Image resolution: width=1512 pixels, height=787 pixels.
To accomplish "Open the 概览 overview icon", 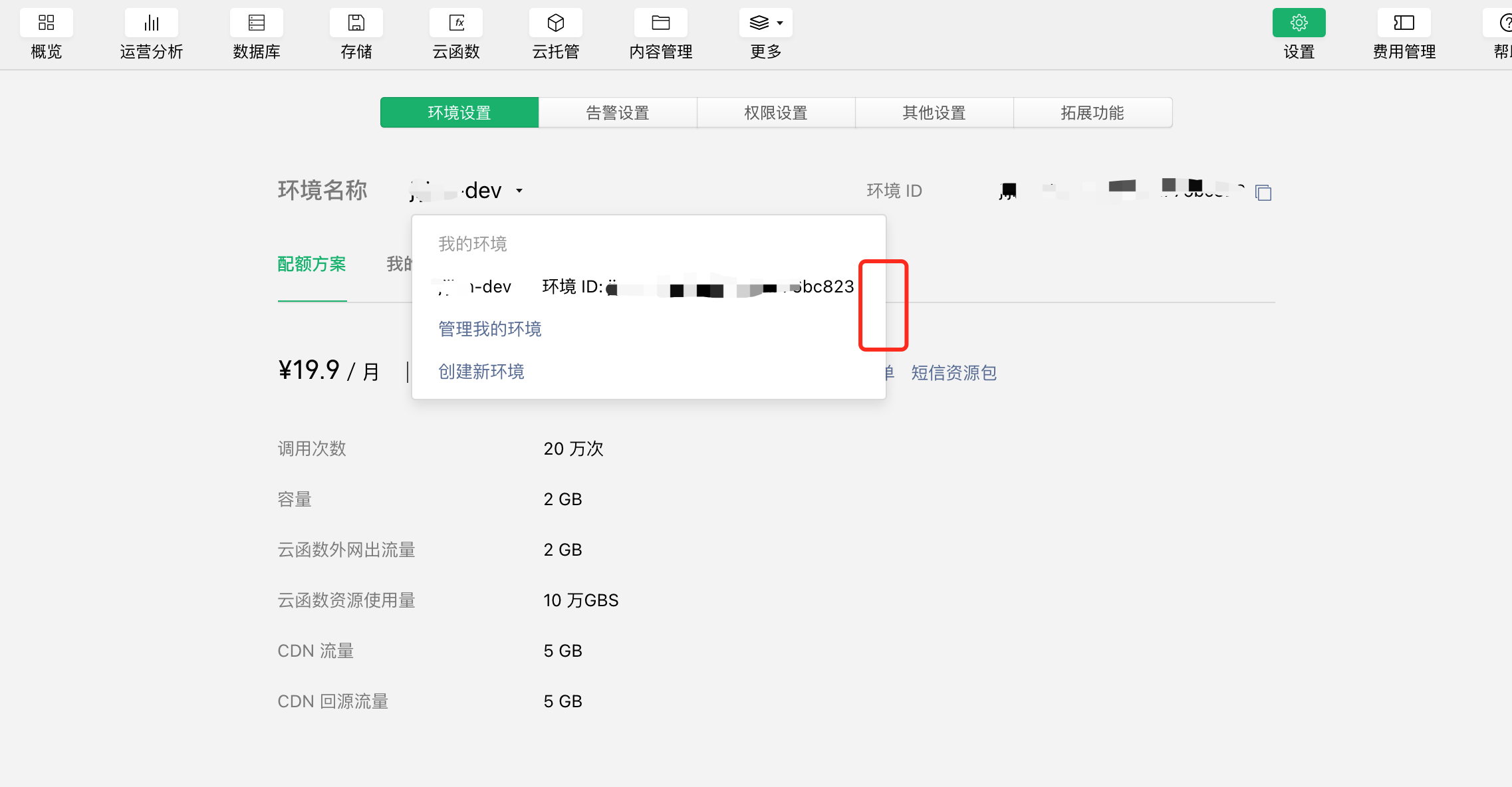I will (46, 23).
